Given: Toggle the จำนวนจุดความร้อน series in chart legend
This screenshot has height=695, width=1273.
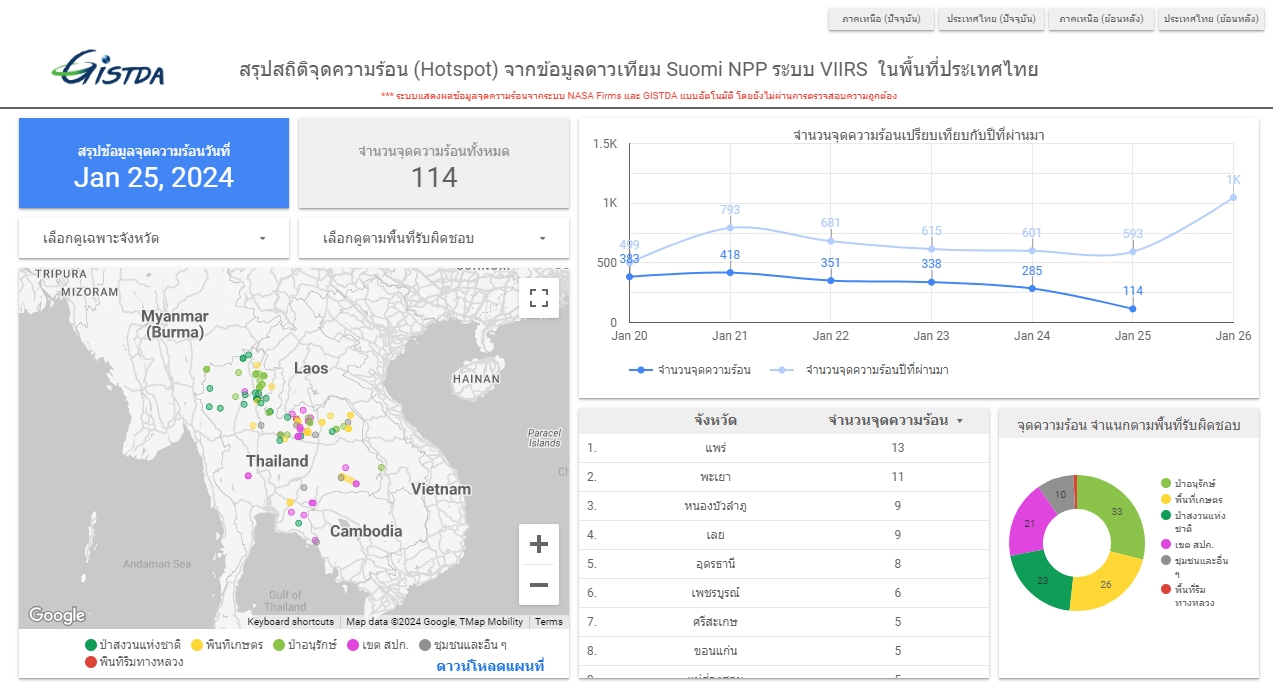Looking at the screenshot, I should pos(690,370).
